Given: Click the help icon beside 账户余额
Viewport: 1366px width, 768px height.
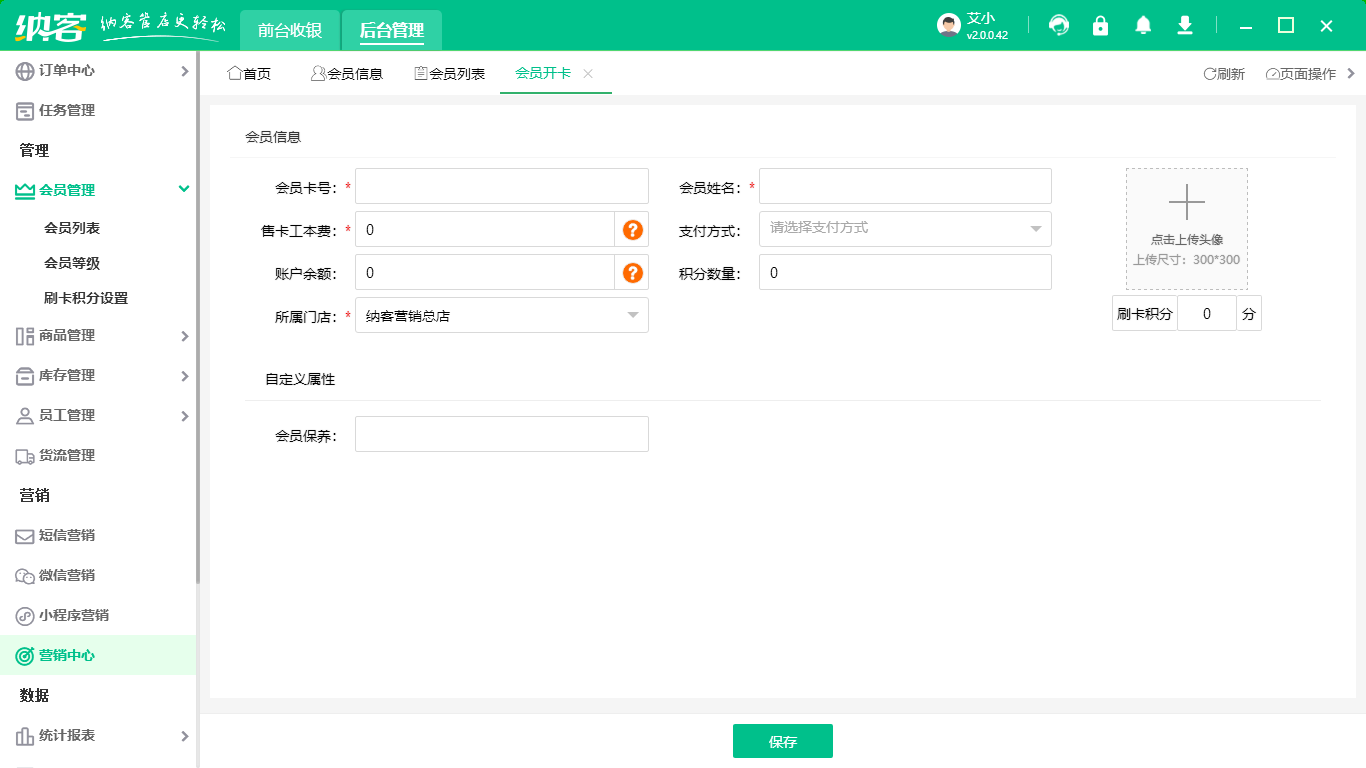Looking at the screenshot, I should 634,271.
